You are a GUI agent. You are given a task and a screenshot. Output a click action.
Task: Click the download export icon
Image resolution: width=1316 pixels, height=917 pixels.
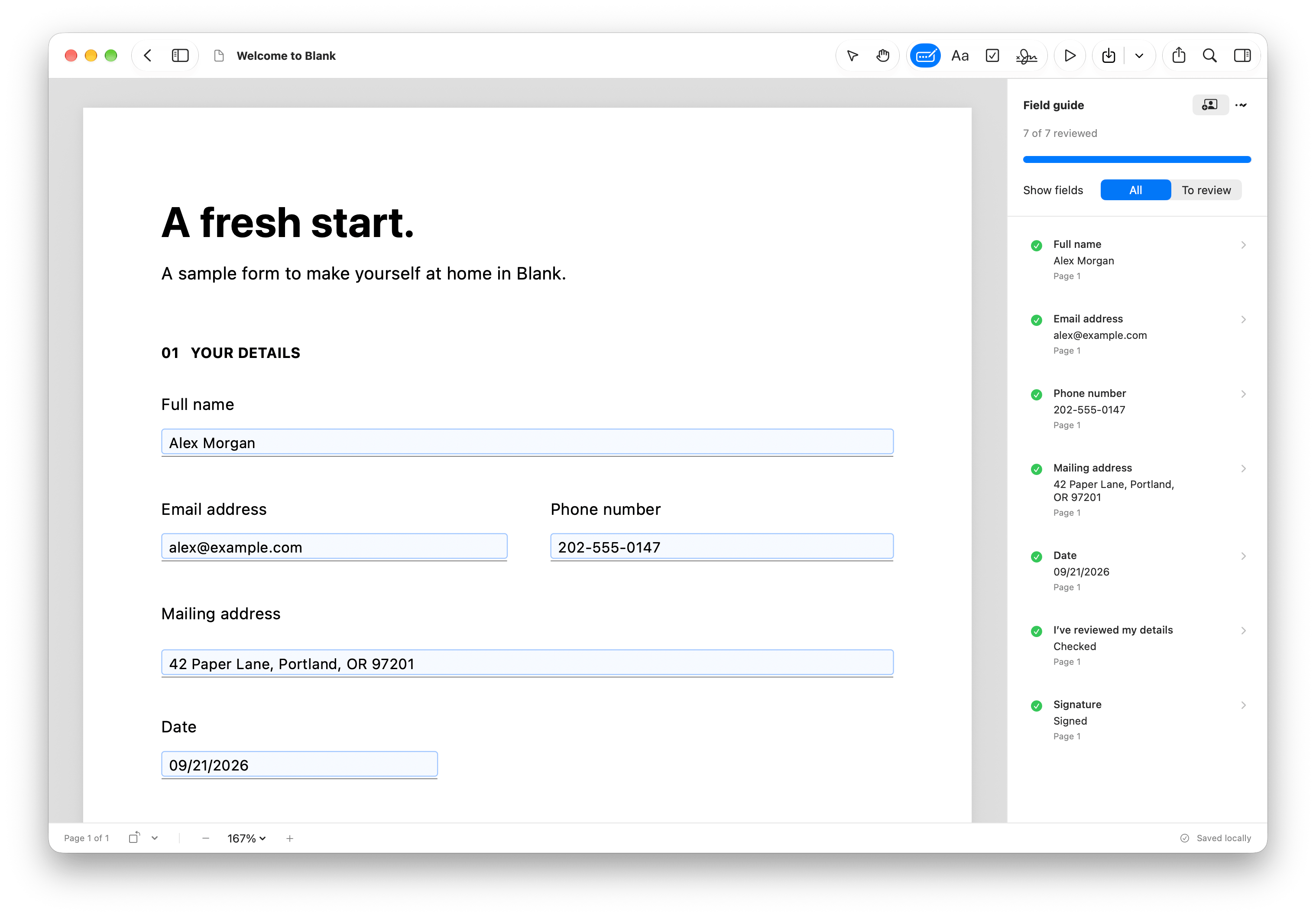1109,55
